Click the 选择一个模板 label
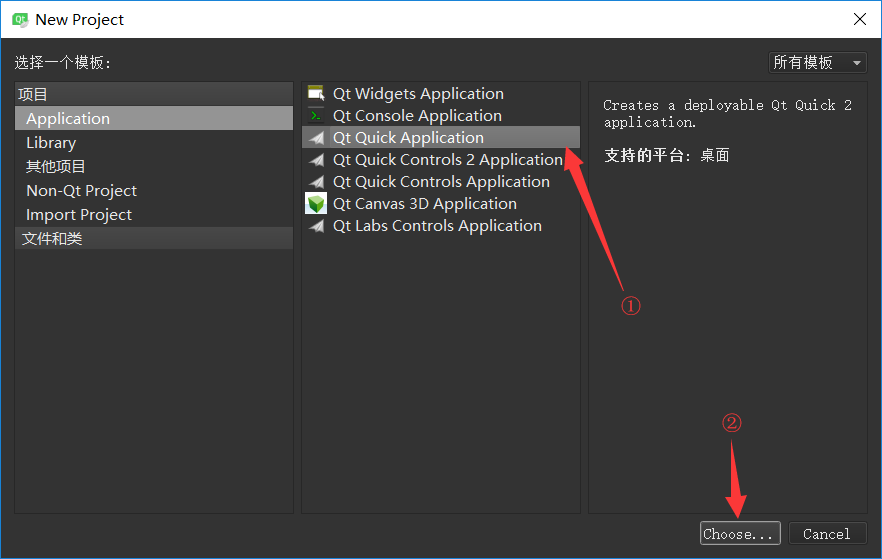The image size is (882, 559). [62, 62]
